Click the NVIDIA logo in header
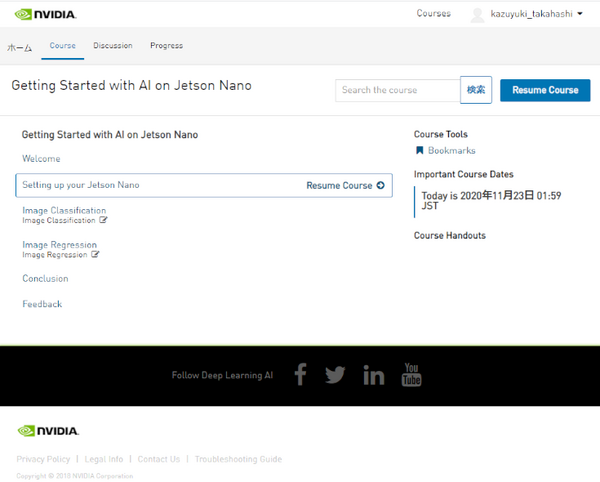 [x=46, y=15]
